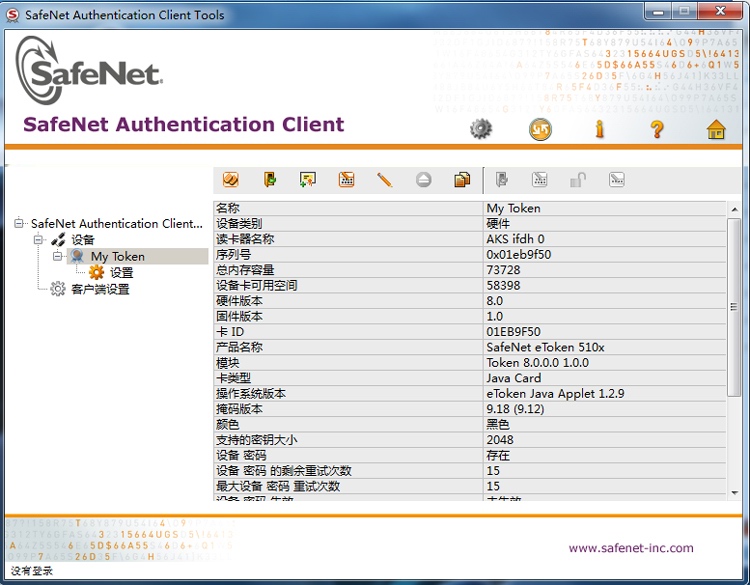This screenshot has width=750, height=585.
Task: Click total memory value 73728
Action: 503,270
